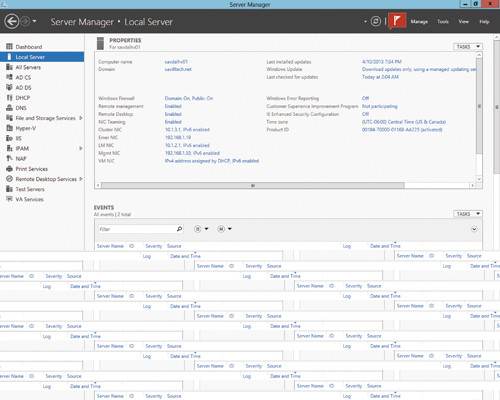500x400 pixels.
Task: Click Properties vertical scrollbar up arrow
Action: [479, 55]
